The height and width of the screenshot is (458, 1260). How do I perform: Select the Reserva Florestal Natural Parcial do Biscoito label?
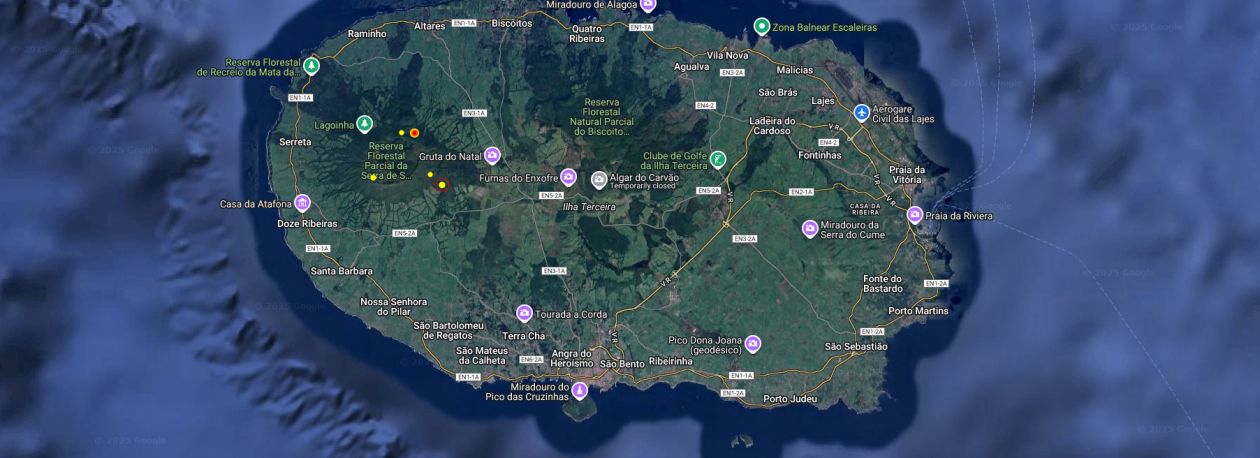tap(602, 117)
